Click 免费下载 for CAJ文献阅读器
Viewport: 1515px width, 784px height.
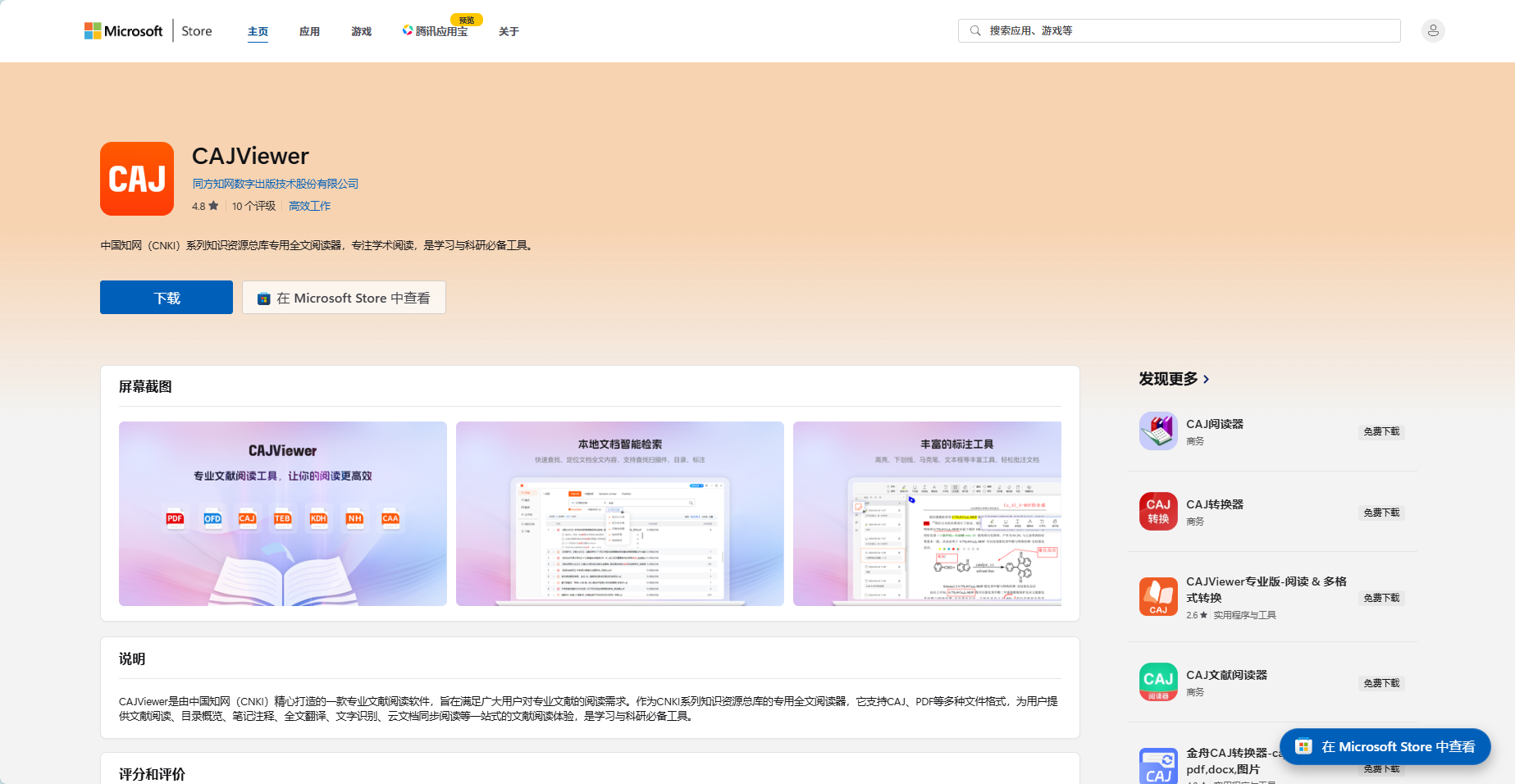coord(1381,683)
